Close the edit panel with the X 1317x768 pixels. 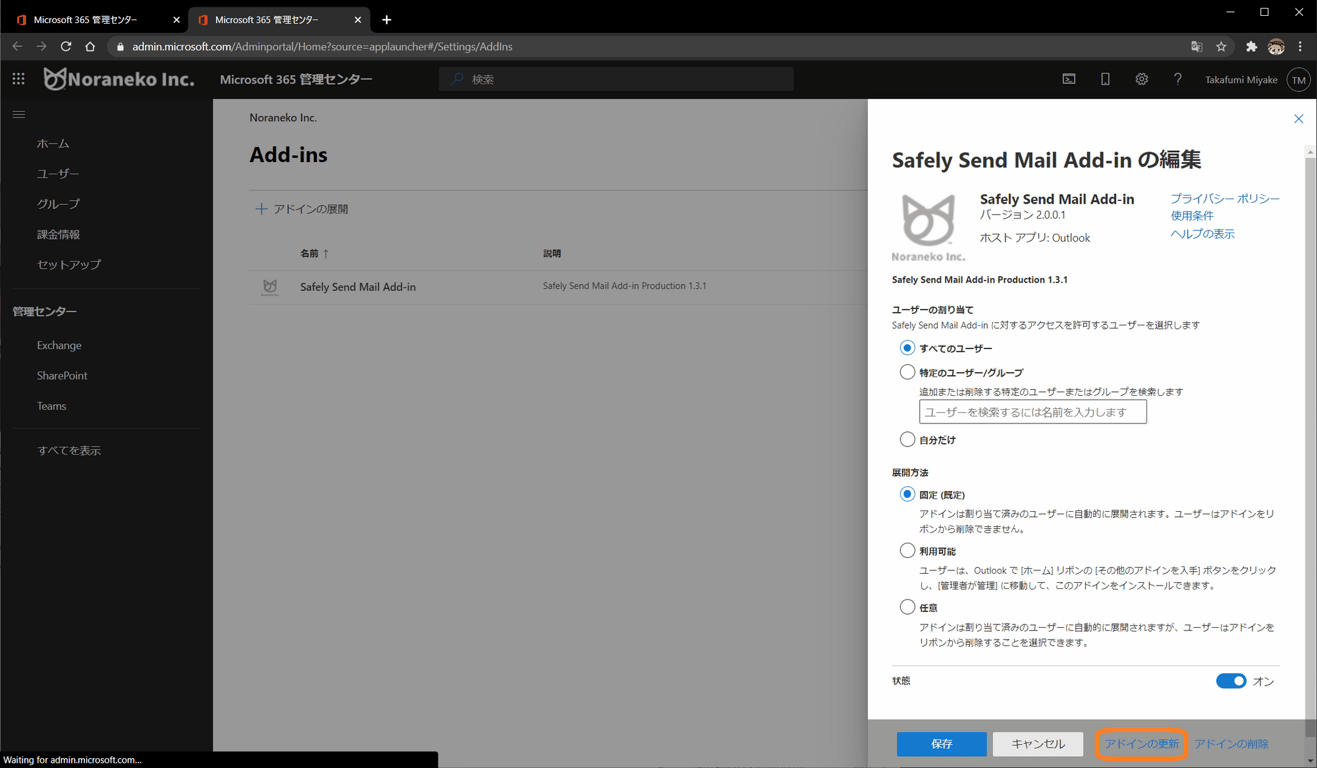pos(1298,119)
